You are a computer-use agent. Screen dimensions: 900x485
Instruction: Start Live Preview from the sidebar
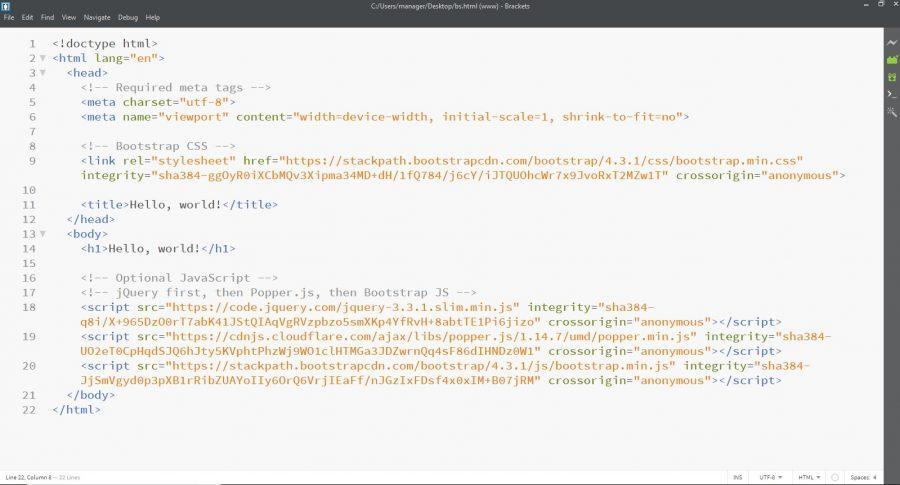click(x=891, y=42)
